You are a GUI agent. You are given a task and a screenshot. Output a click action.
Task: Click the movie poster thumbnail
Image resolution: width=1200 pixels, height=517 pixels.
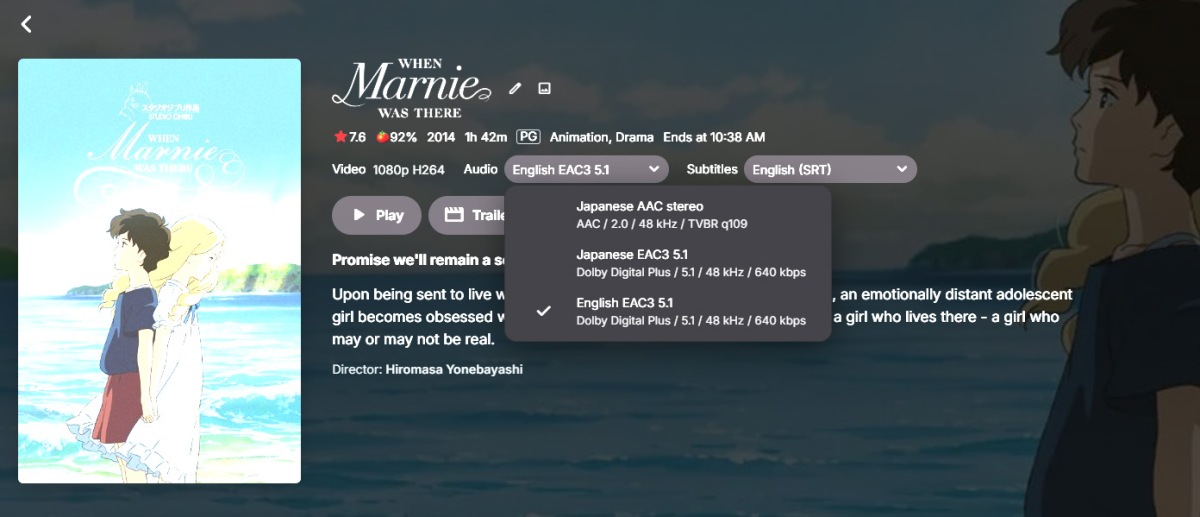point(159,271)
